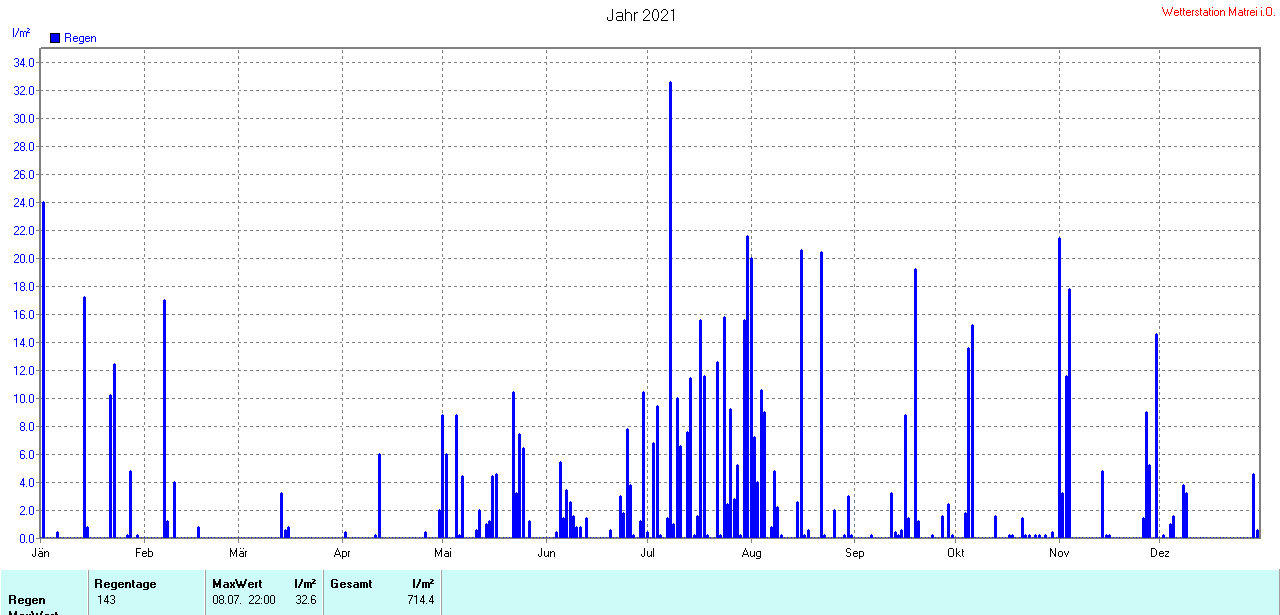This screenshot has width=1280, height=615.
Task: Click the Gesamt column header
Action: coord(351,584)
